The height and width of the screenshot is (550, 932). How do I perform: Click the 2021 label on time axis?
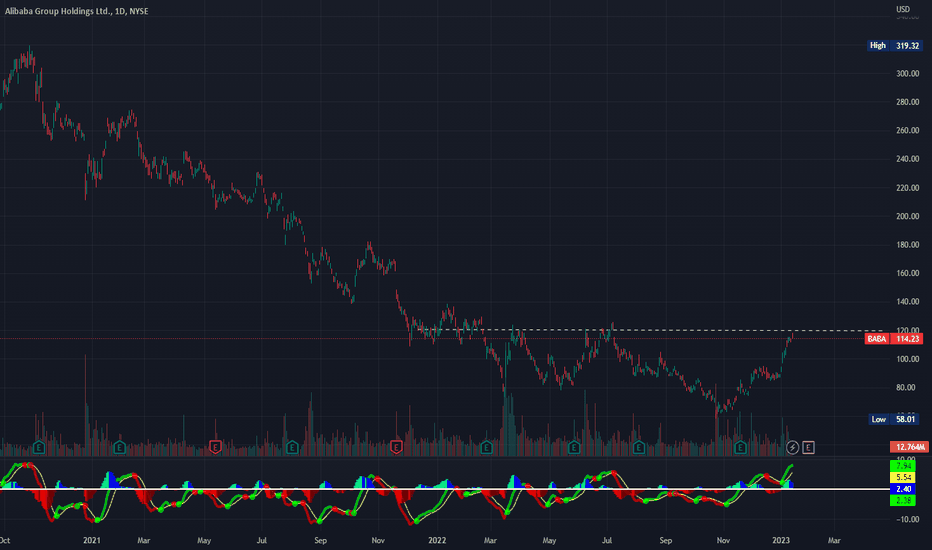(92, 540)
